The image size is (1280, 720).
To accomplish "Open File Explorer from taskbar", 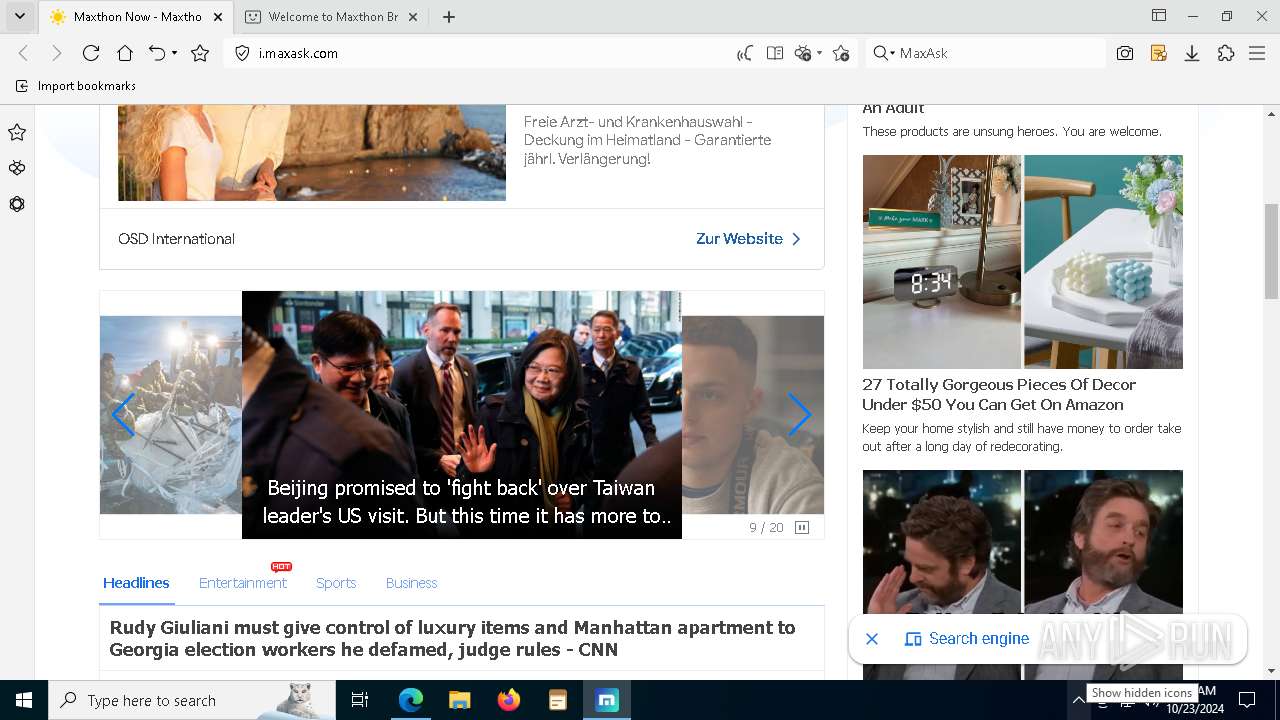I will pos(460,700).
